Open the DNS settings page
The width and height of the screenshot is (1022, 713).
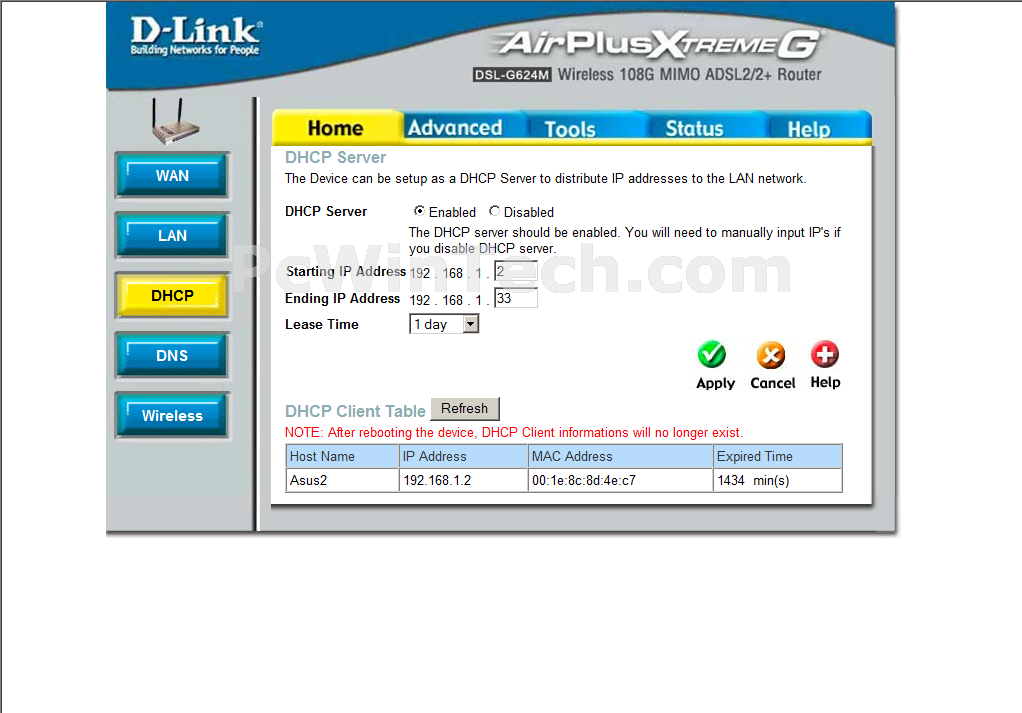point(172,355)
